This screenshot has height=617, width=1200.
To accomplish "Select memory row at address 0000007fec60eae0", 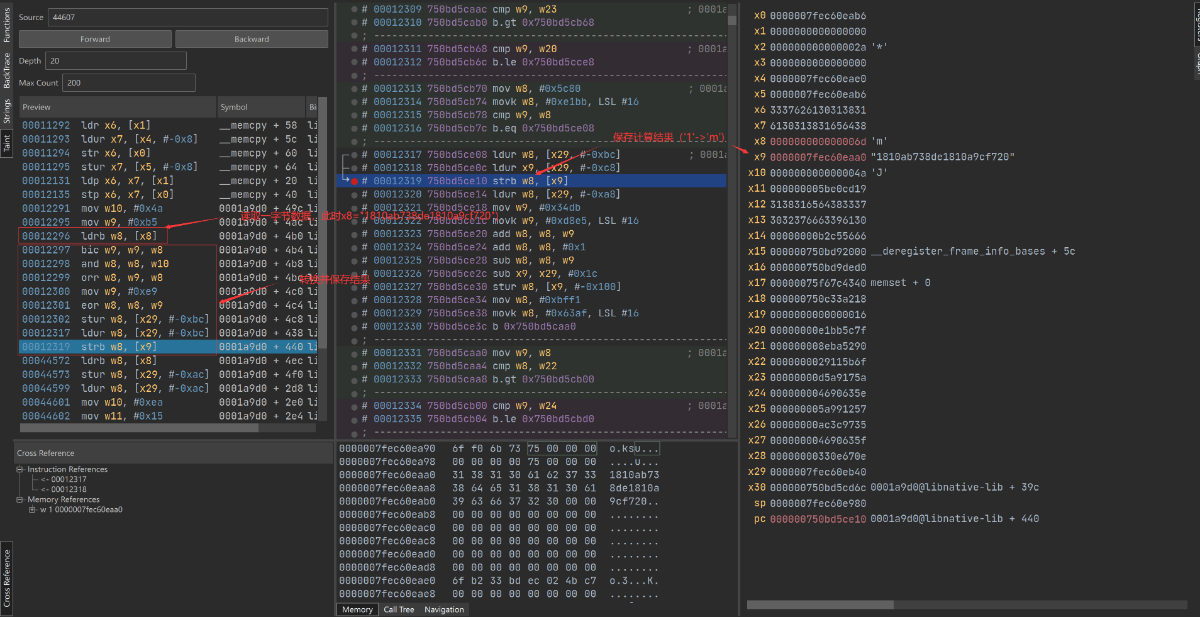I will pyautogui.click(x=499, y=580).
